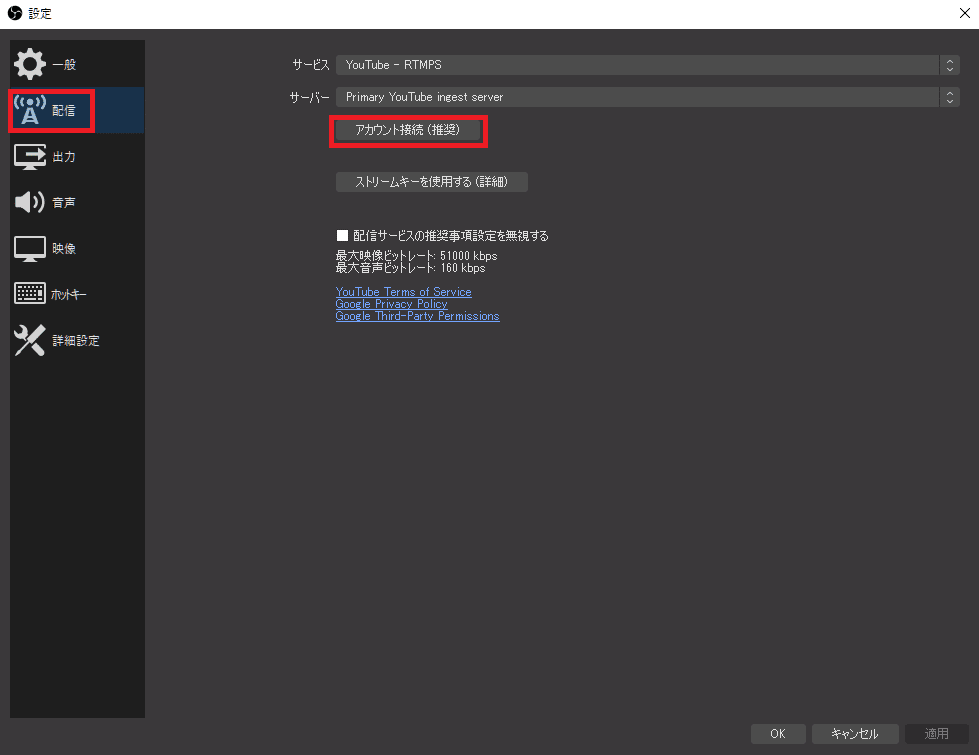The height and width of the screenshot is (755, 979).
Task: Click the サーバー dropdown arrow spinner
Action: coord(950,97)
